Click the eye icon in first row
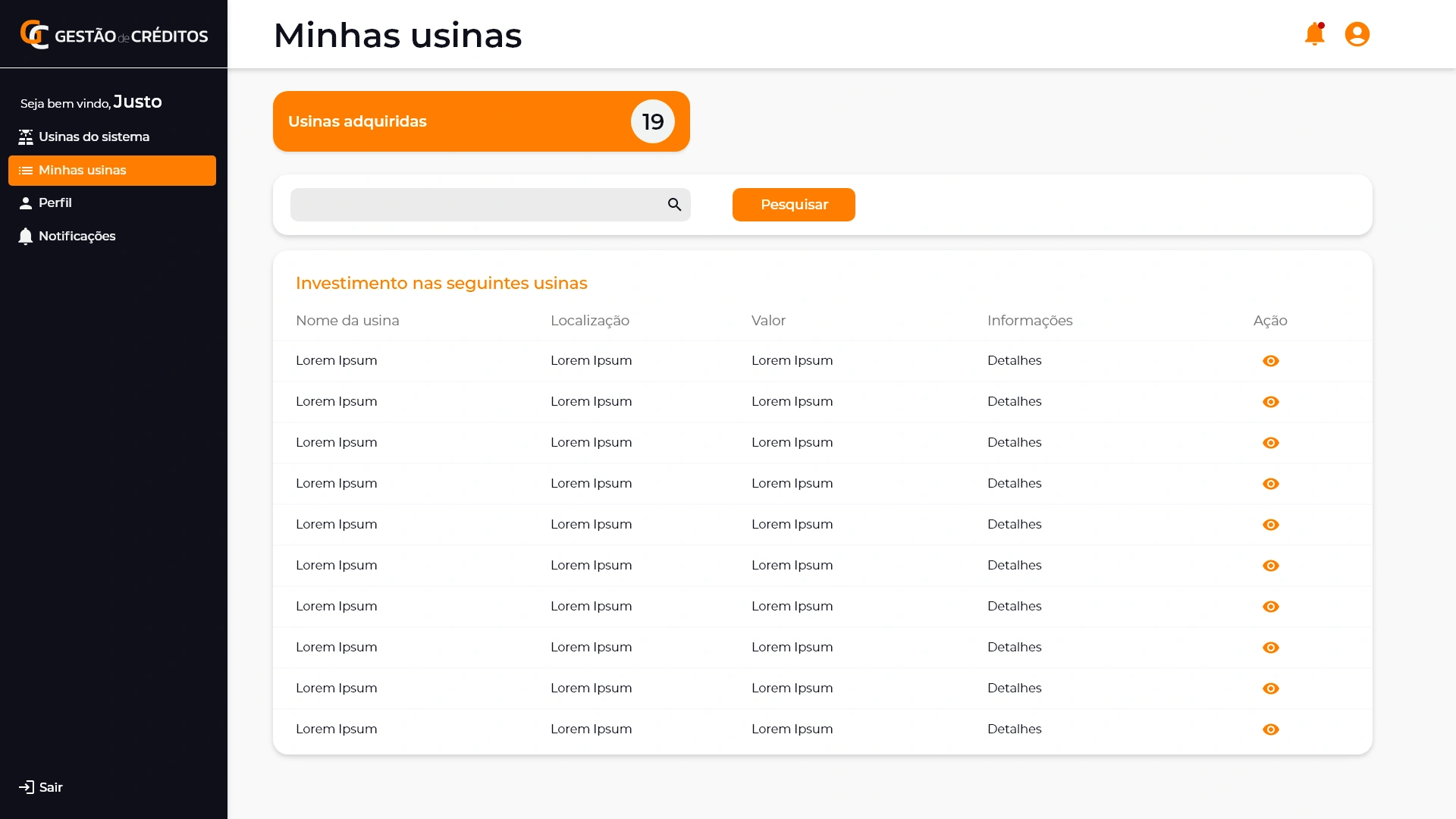The height and width of the screenshot is (819, 1456). pyautogui.click(x=1270, y=361)
